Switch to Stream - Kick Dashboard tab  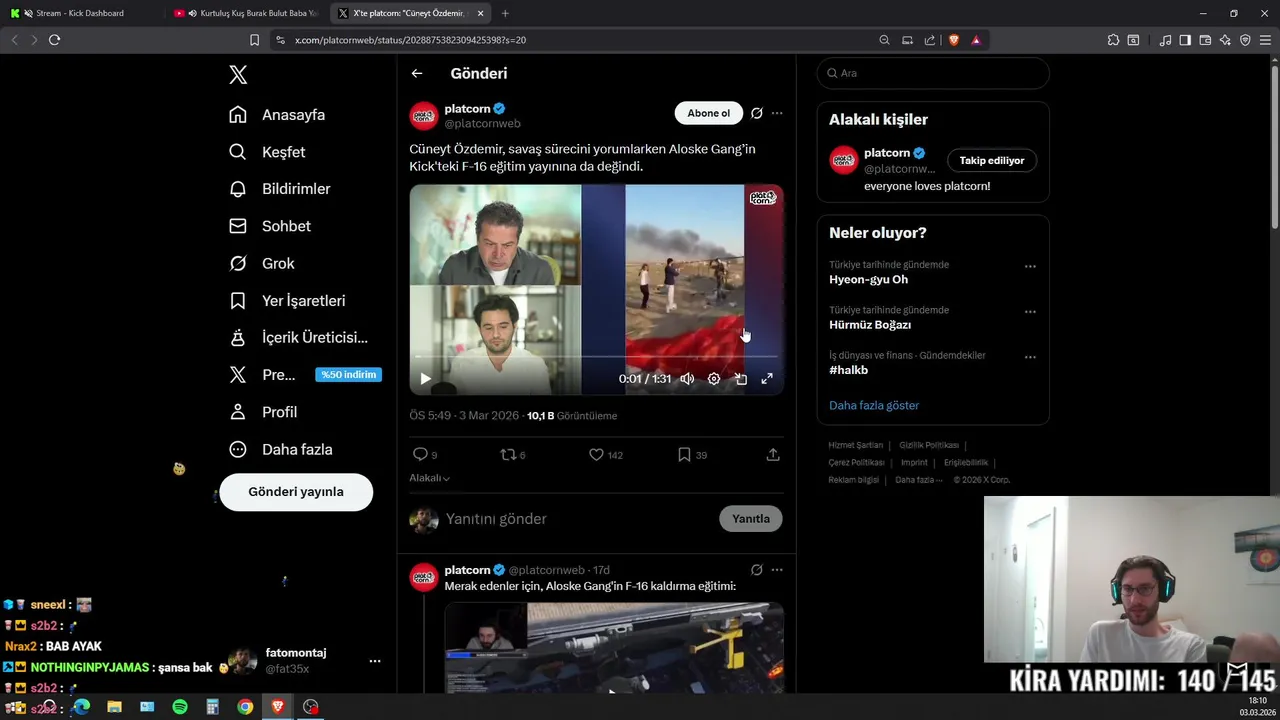click(x=80, y=13)
